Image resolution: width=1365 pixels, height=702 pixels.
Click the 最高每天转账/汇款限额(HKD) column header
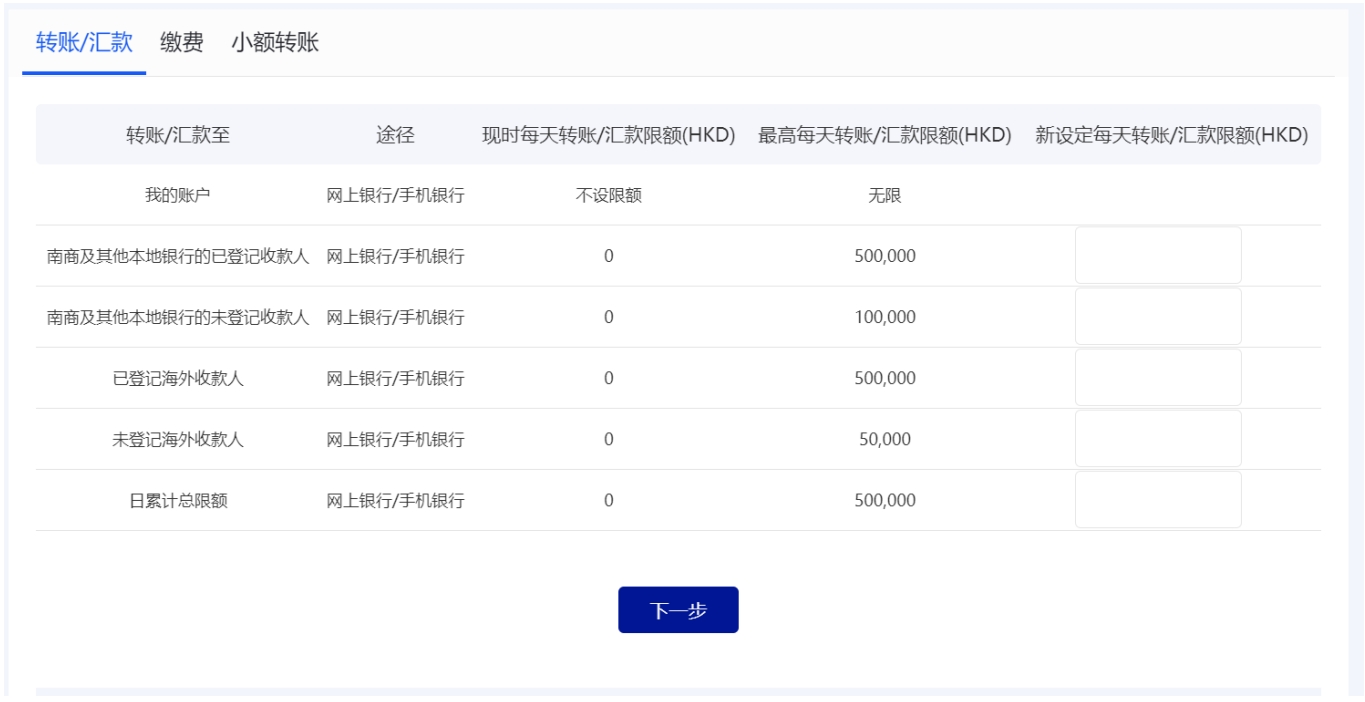click(884, 135)
